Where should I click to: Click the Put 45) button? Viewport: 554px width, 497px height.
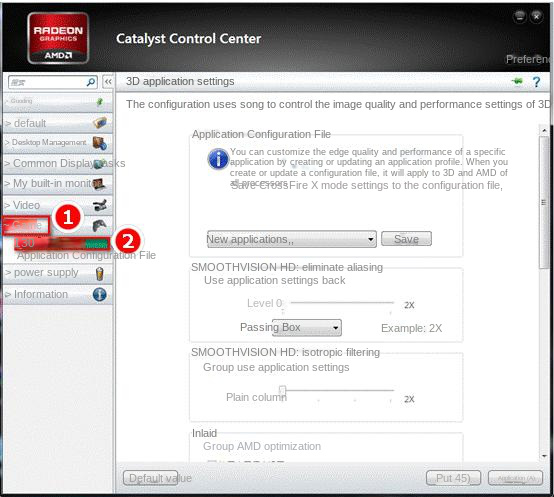pos(453,478)
